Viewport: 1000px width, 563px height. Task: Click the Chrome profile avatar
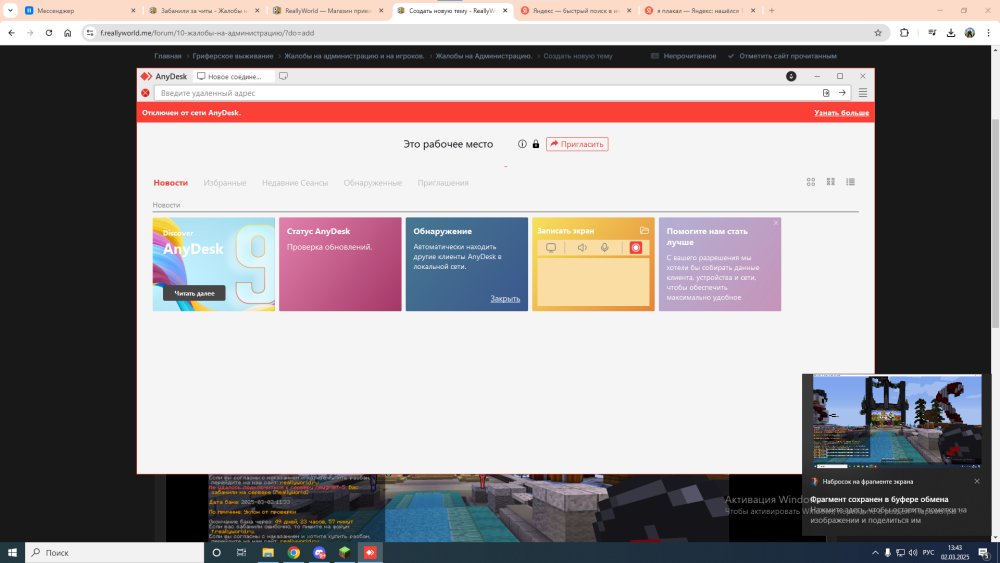coord(970,33)
